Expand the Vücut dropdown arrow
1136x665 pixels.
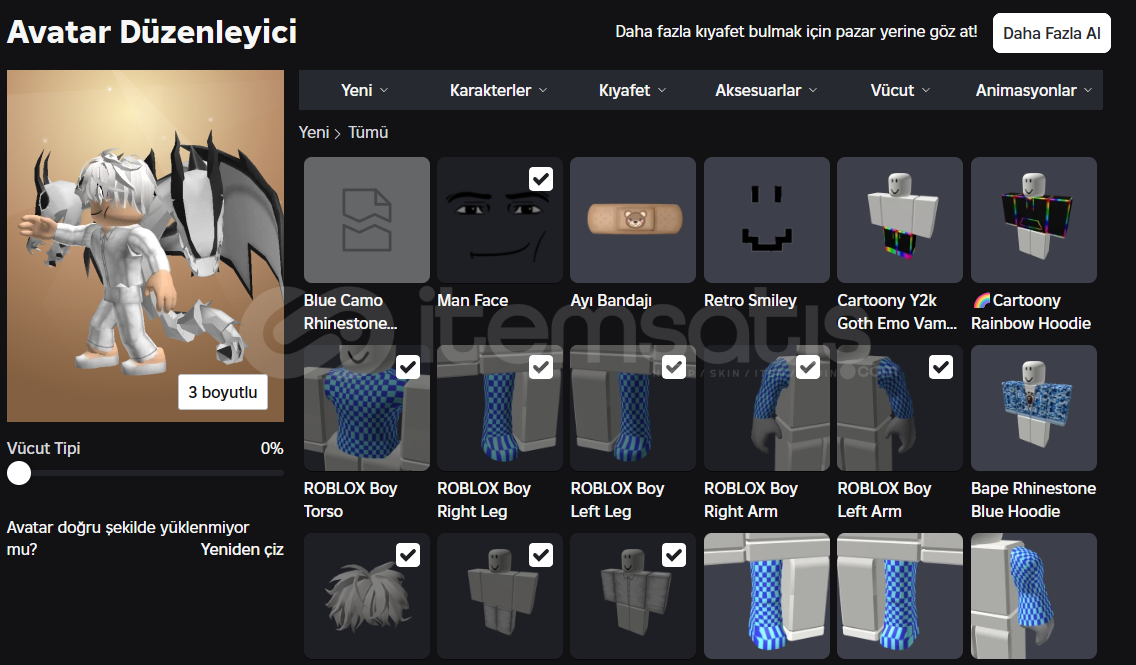click(926, 91)
